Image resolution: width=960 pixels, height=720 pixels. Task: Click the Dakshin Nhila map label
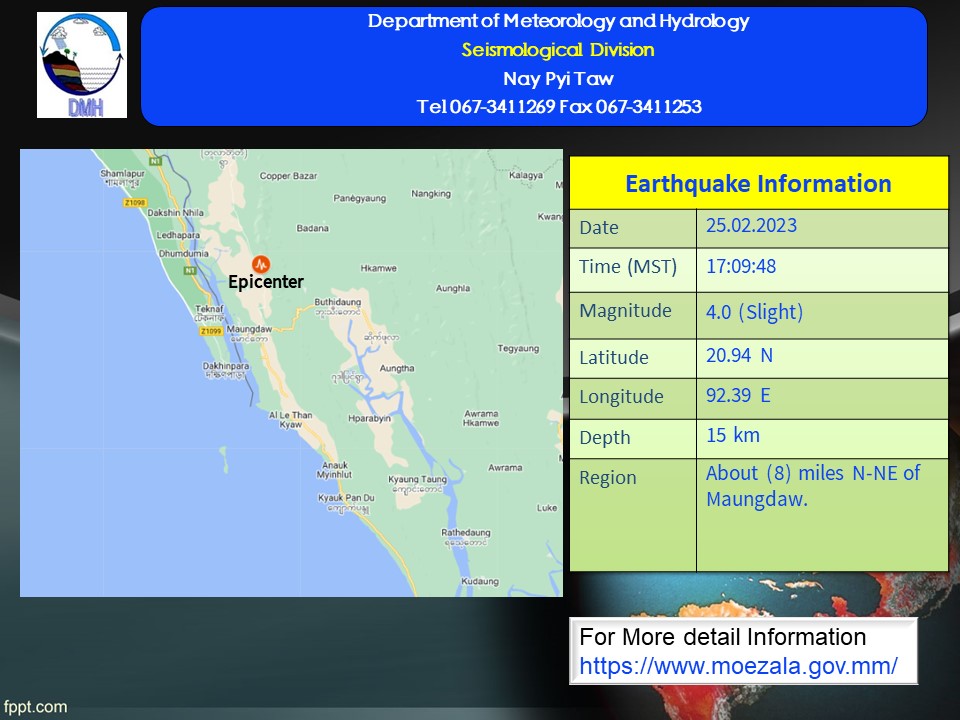[176, 212]
